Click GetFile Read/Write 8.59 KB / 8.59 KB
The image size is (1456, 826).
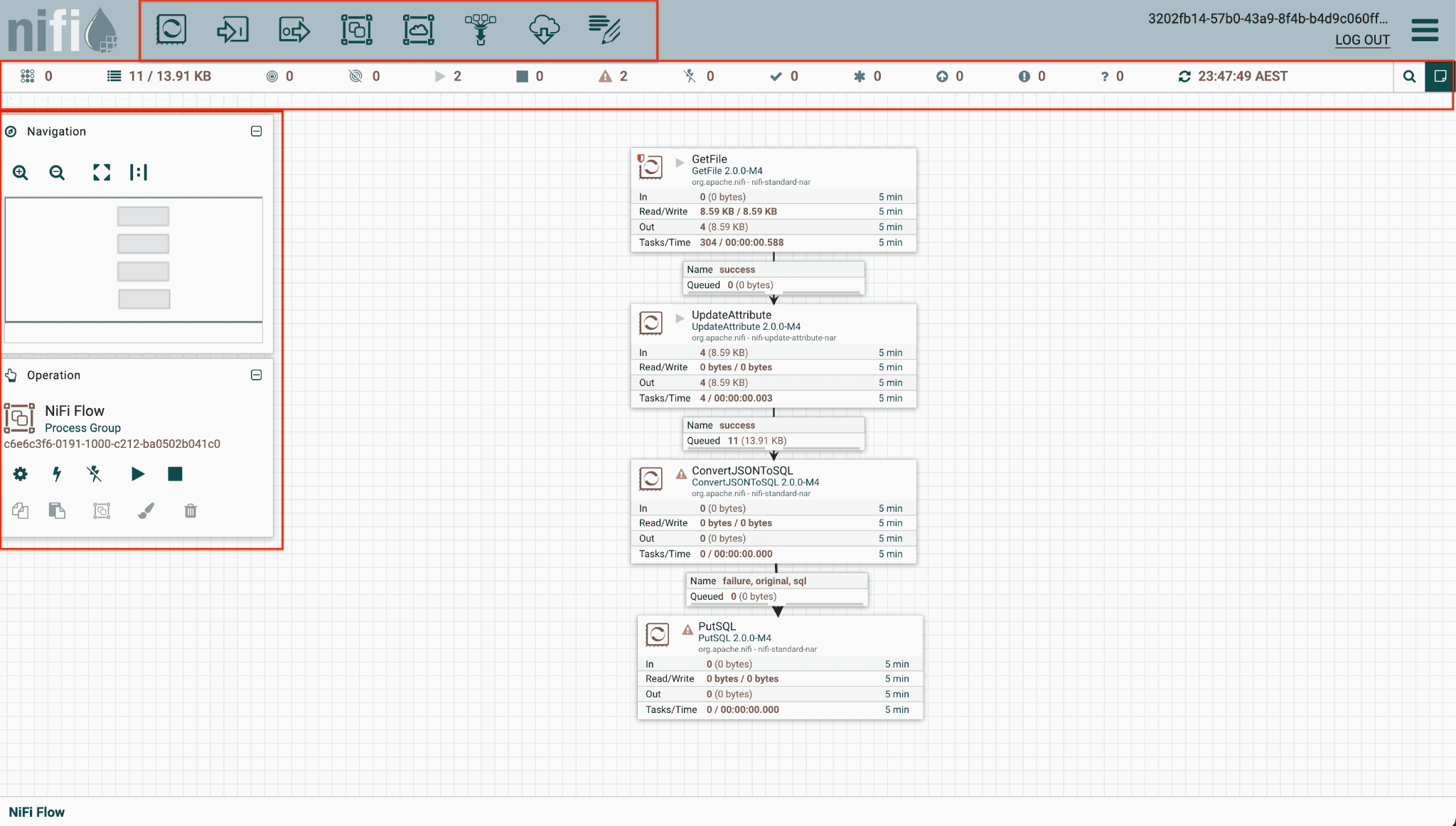pyautogui.click(x=738, y=211)
